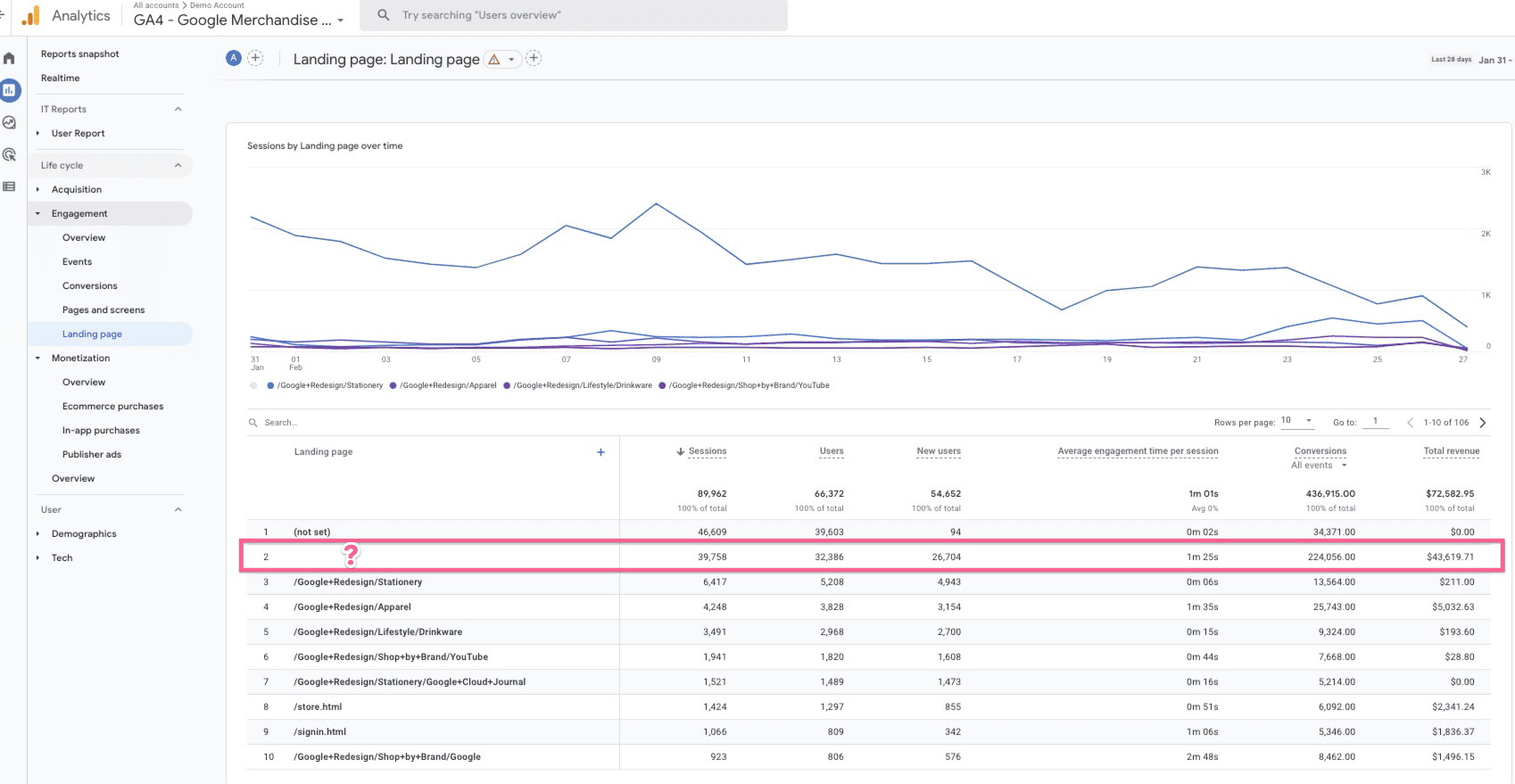Click the All accounts breadcrumb link
This screenshot has width=1515, height=784.
156,5
